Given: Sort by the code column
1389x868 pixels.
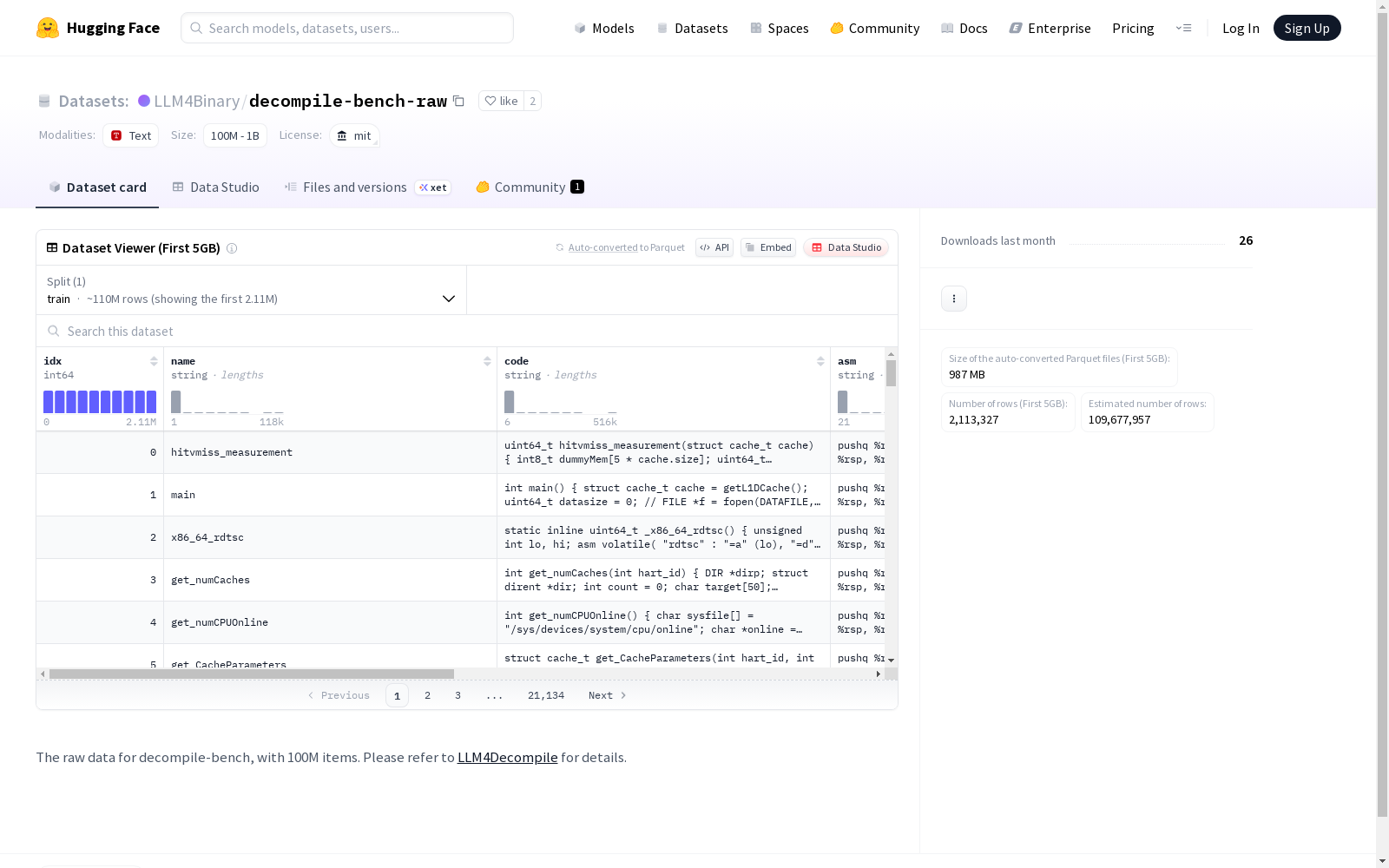Looking at the screenshot, I should [x=820, y=361].
